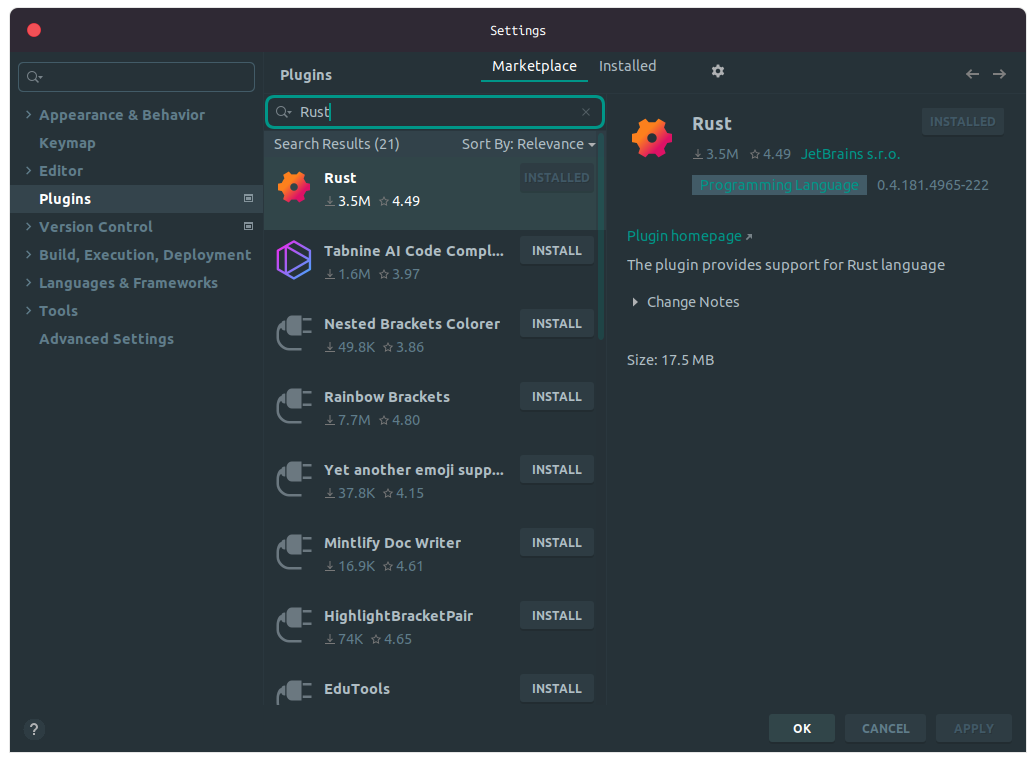The height and width of the screenshot is (762, 1036).
Task: Expand Build, Execution, Deployment settings
Action: click(x=28, y=254)
